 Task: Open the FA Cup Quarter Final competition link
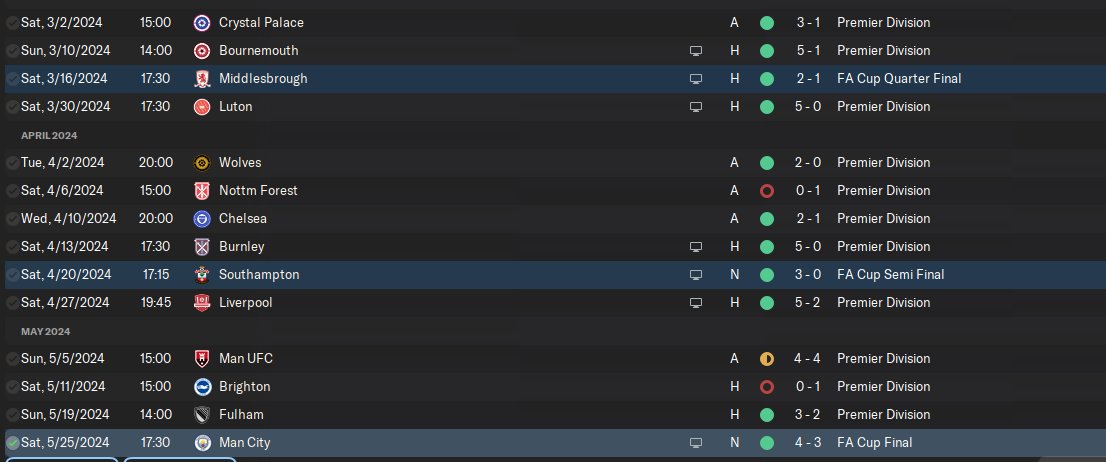click(x=899, y=79)
